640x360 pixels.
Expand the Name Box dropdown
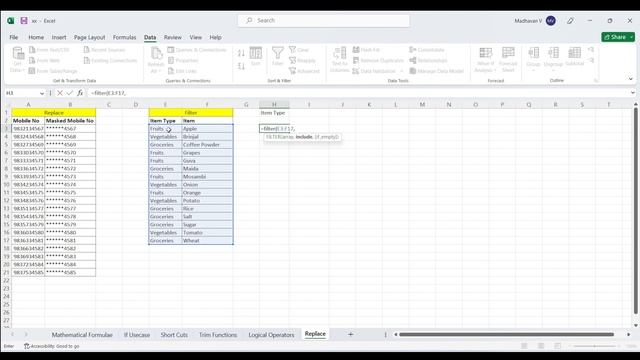click(42, 93)
